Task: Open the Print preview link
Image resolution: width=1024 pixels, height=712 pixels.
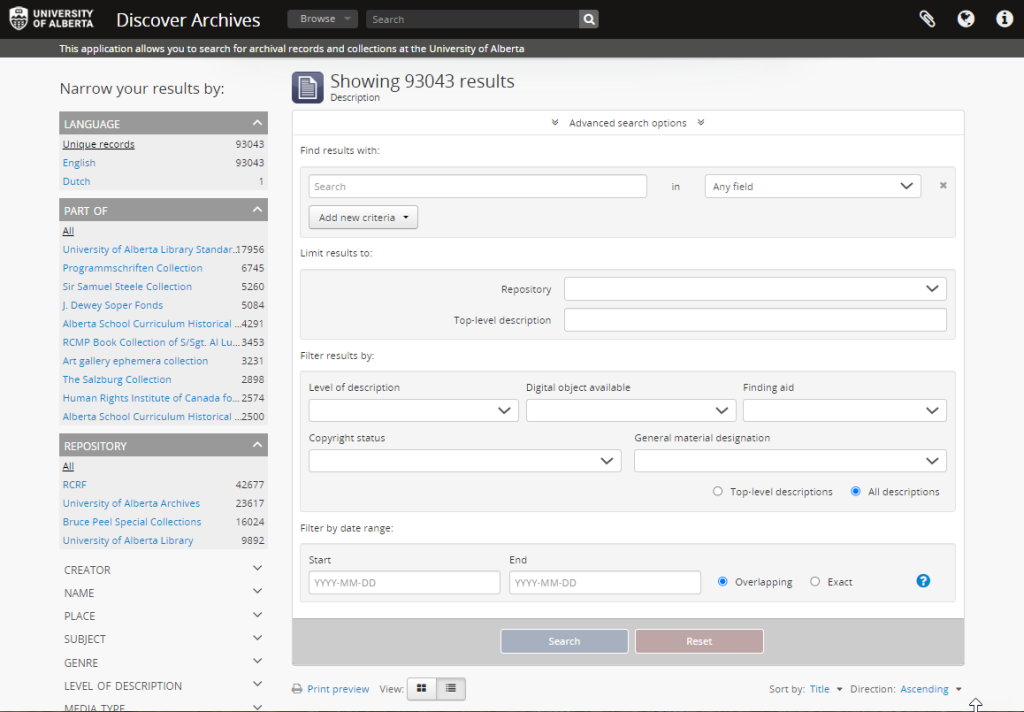Action: [x=338, y=689]
